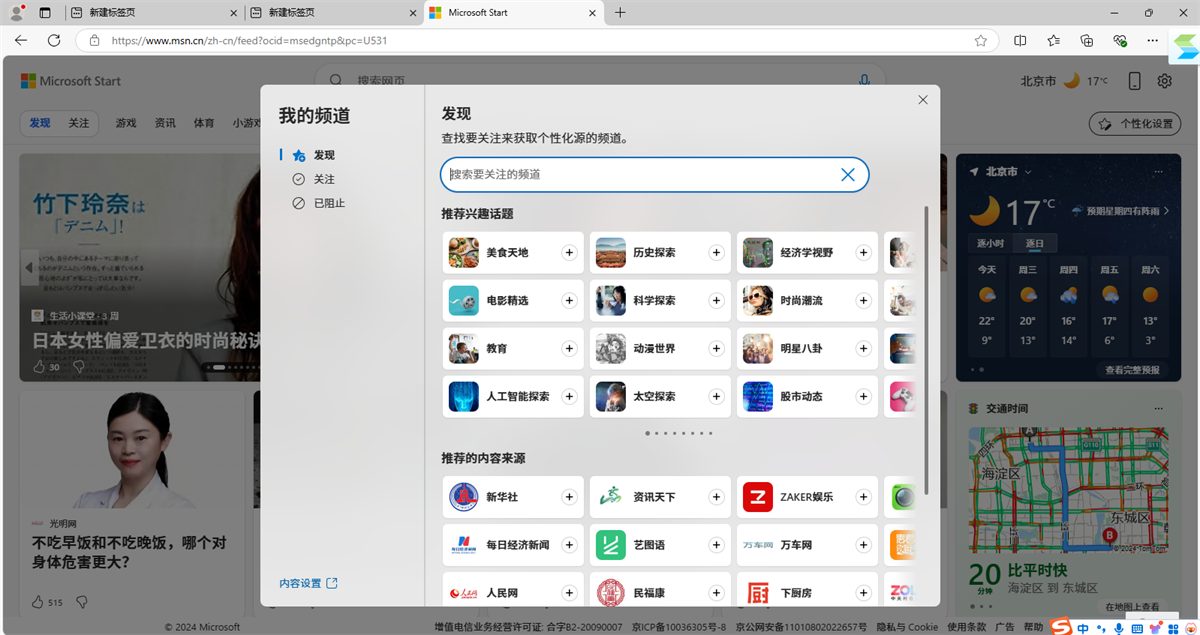This screenshot has height=635, width=1200.
Task: Open the Favorites list icon
Action: (x=1054, y=41)
